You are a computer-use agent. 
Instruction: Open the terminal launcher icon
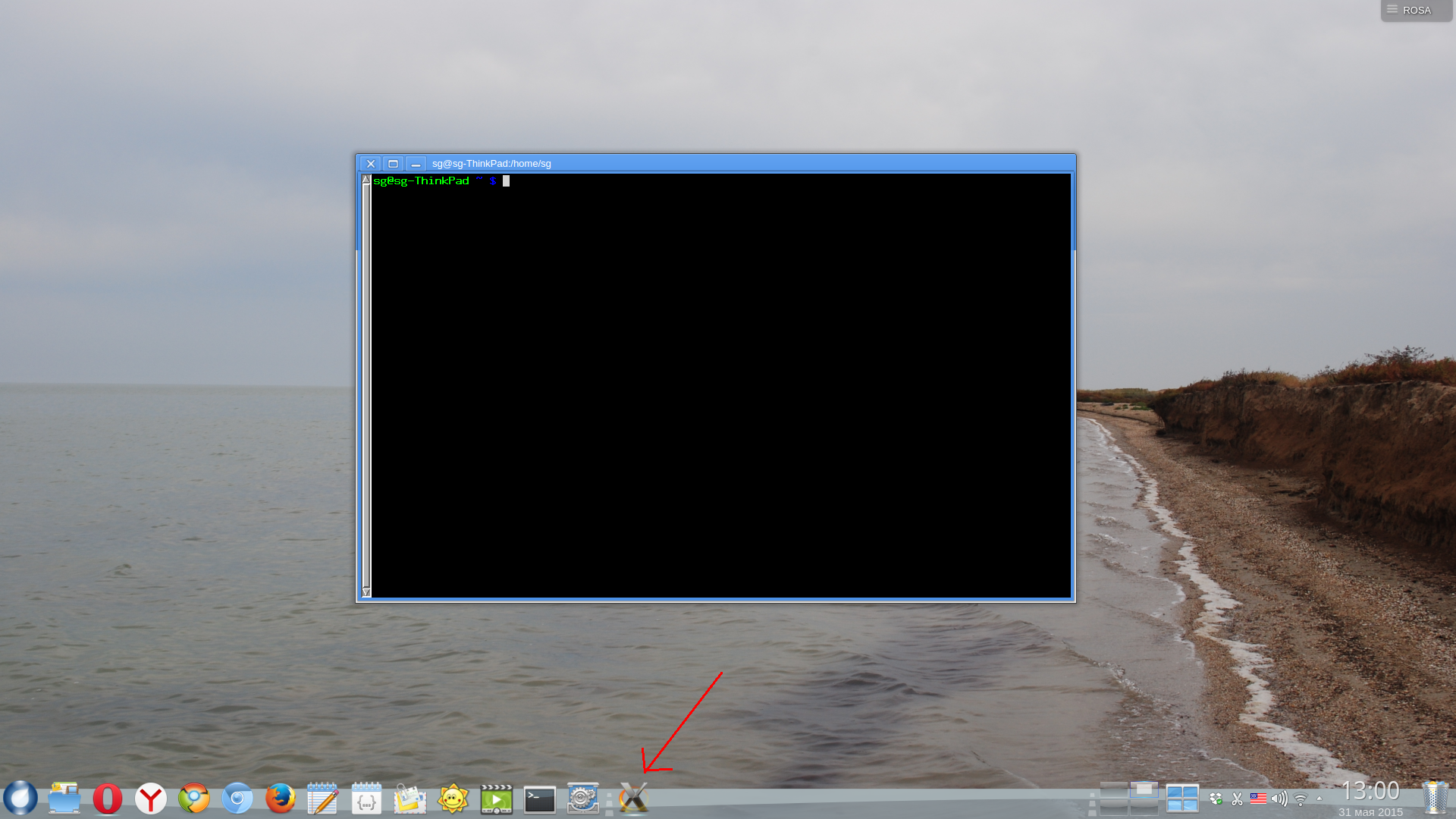pos(540,799)
